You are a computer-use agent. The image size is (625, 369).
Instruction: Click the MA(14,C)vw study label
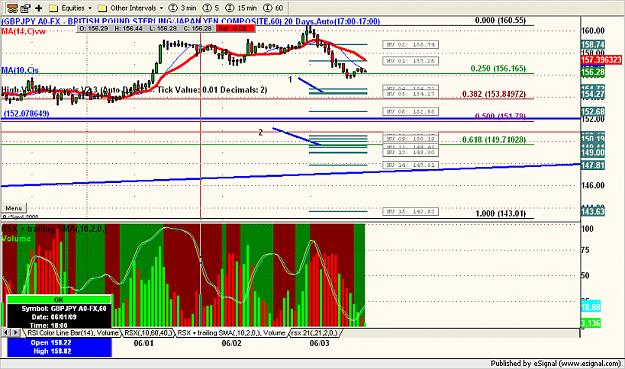pyautogui.click(x=24, y=31)
